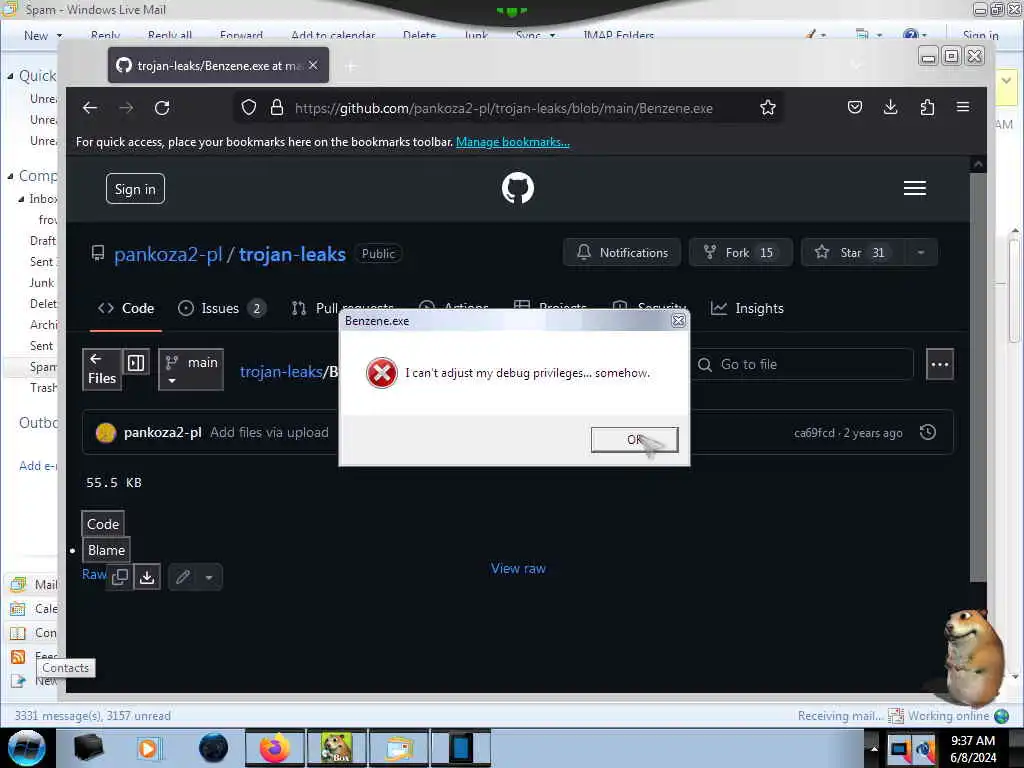Click the Files back button

coord(102,369)
